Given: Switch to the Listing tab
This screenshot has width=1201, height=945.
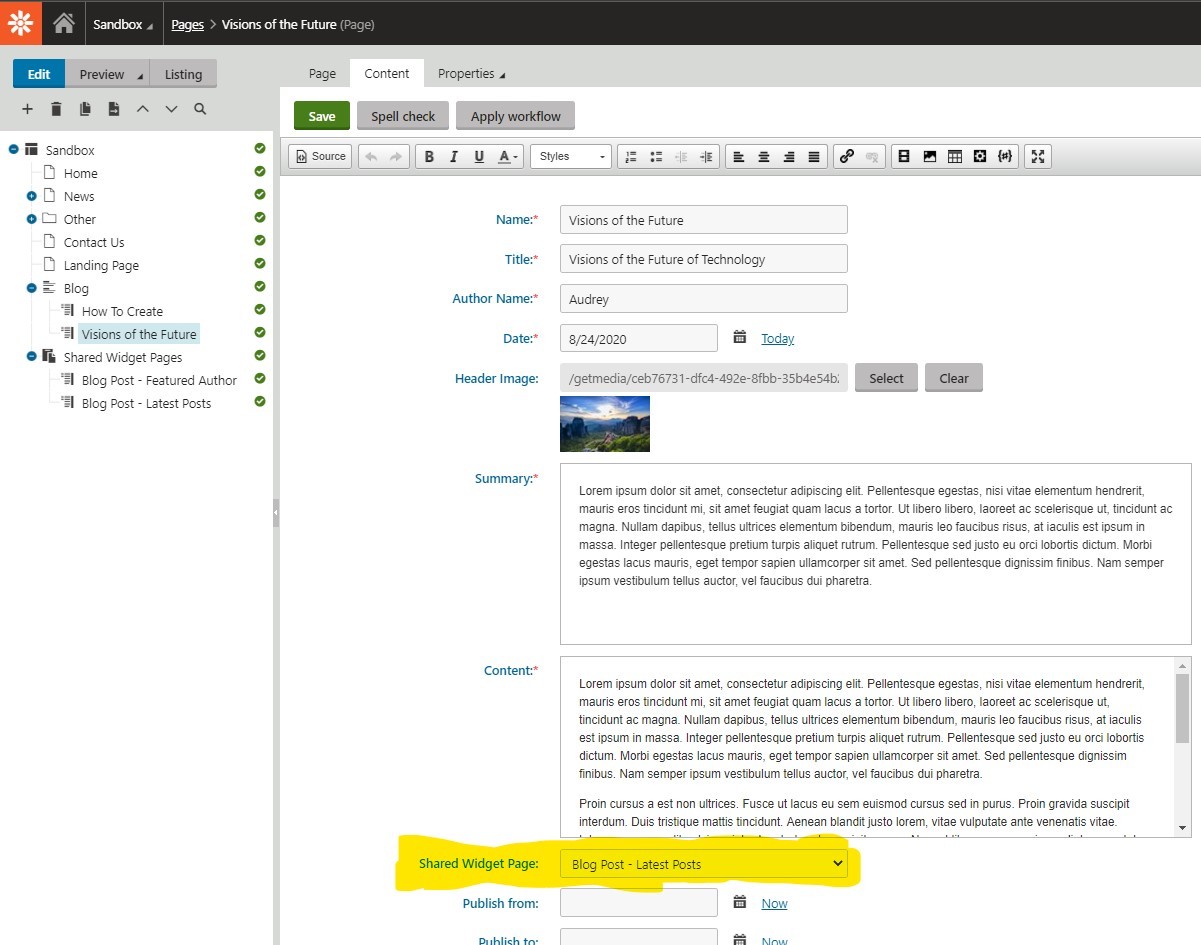Looking at the screenshot, I should click(x=183, y=74).
